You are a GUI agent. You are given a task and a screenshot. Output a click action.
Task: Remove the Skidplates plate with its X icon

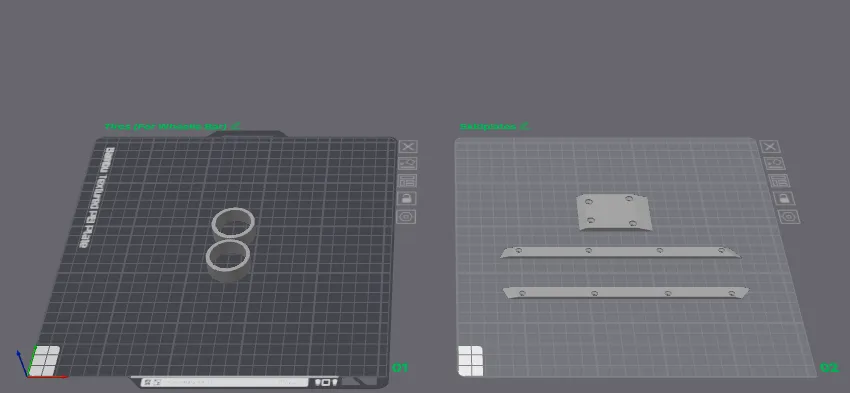click(x=770, y=146)
